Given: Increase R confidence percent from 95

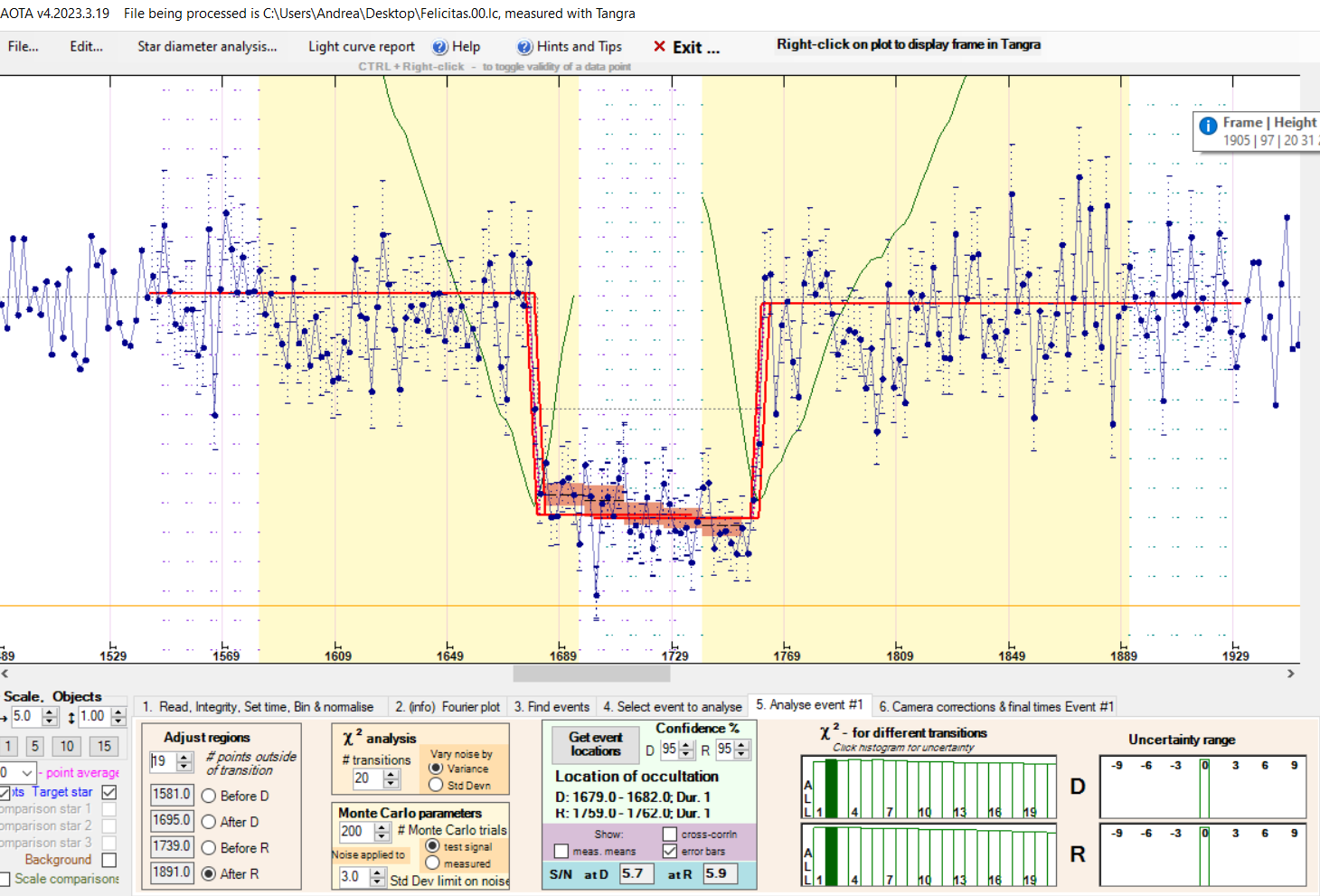Looking at the screenshot, I should (742, 745).
